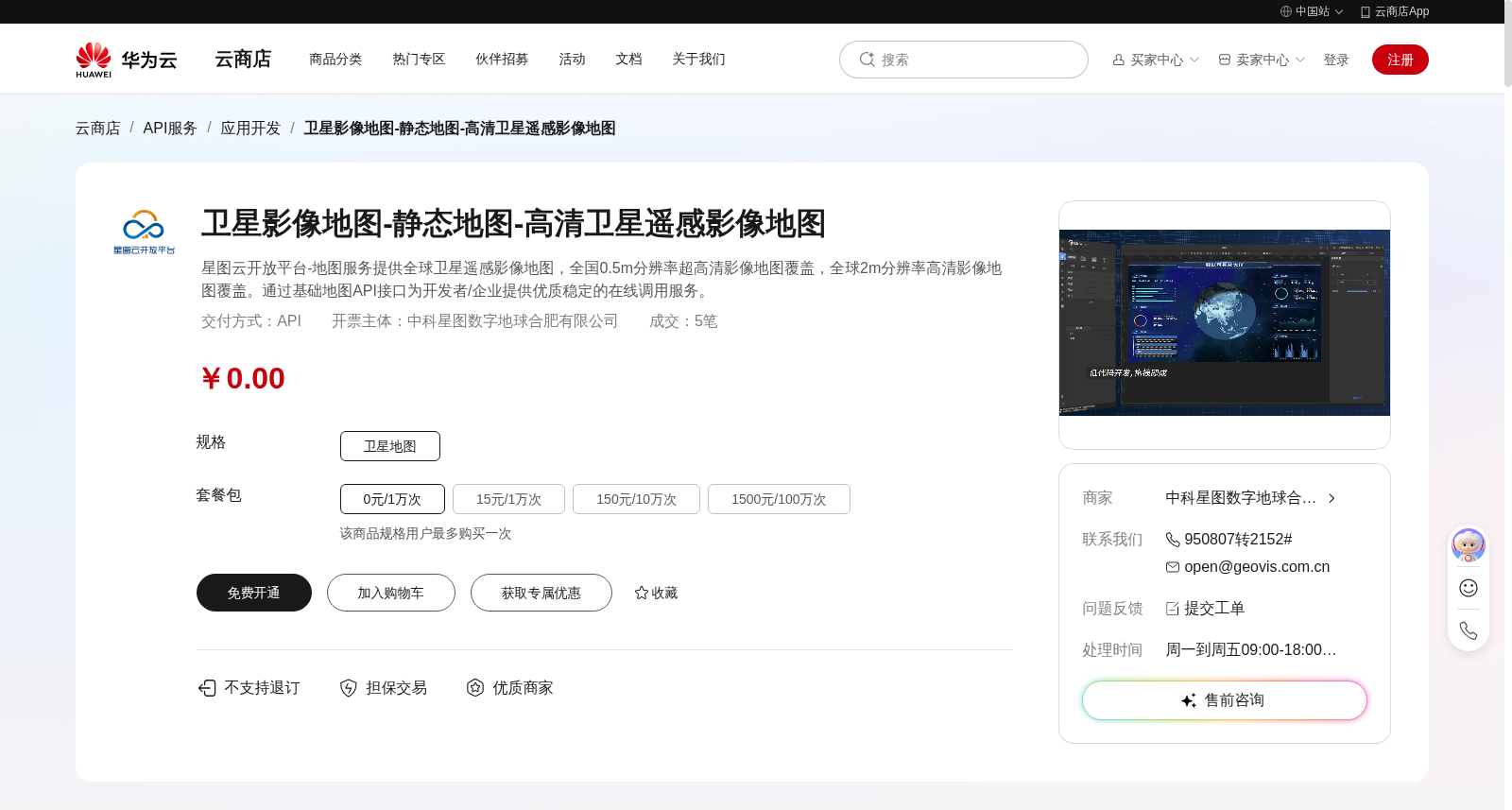Click the 买家中心 user icon
Viewport: 1512px width, 810px height.
point(1119,60)
